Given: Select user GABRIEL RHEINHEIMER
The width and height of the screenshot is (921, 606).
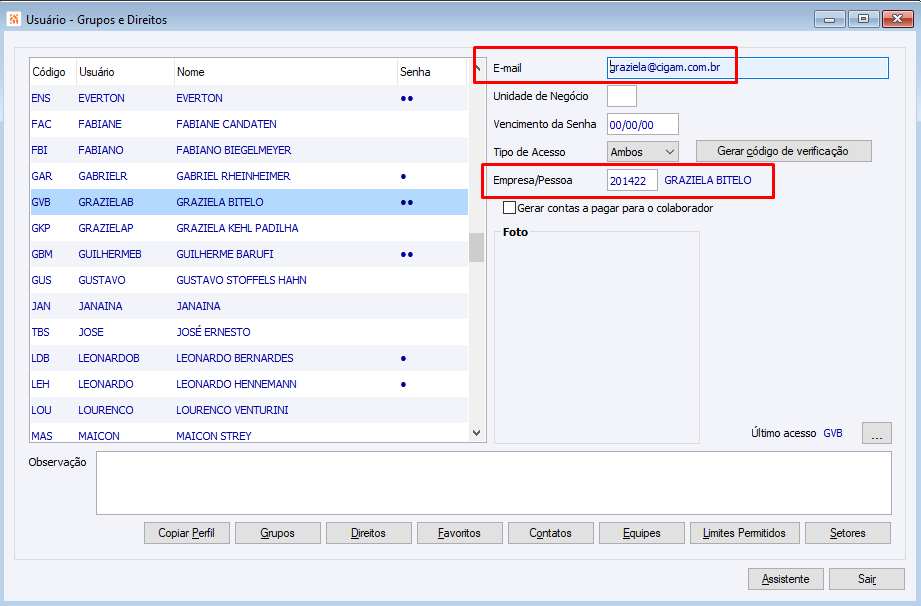Looking at the screenshot, I should click(x=249, y=176).
